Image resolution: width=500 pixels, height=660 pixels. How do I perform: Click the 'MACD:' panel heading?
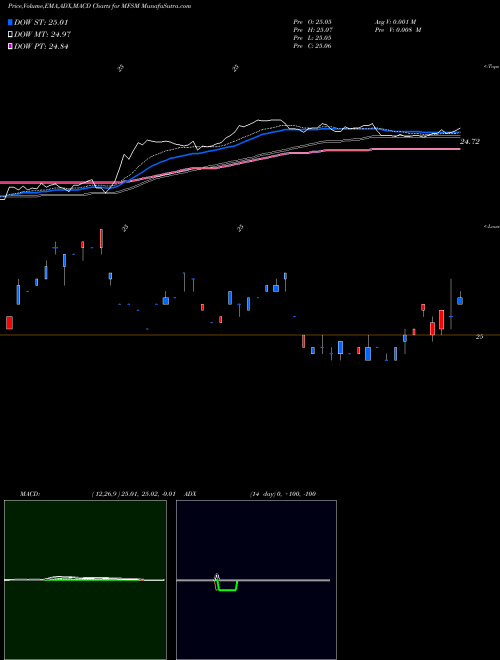pyautogui.click(x=30, y=494)
